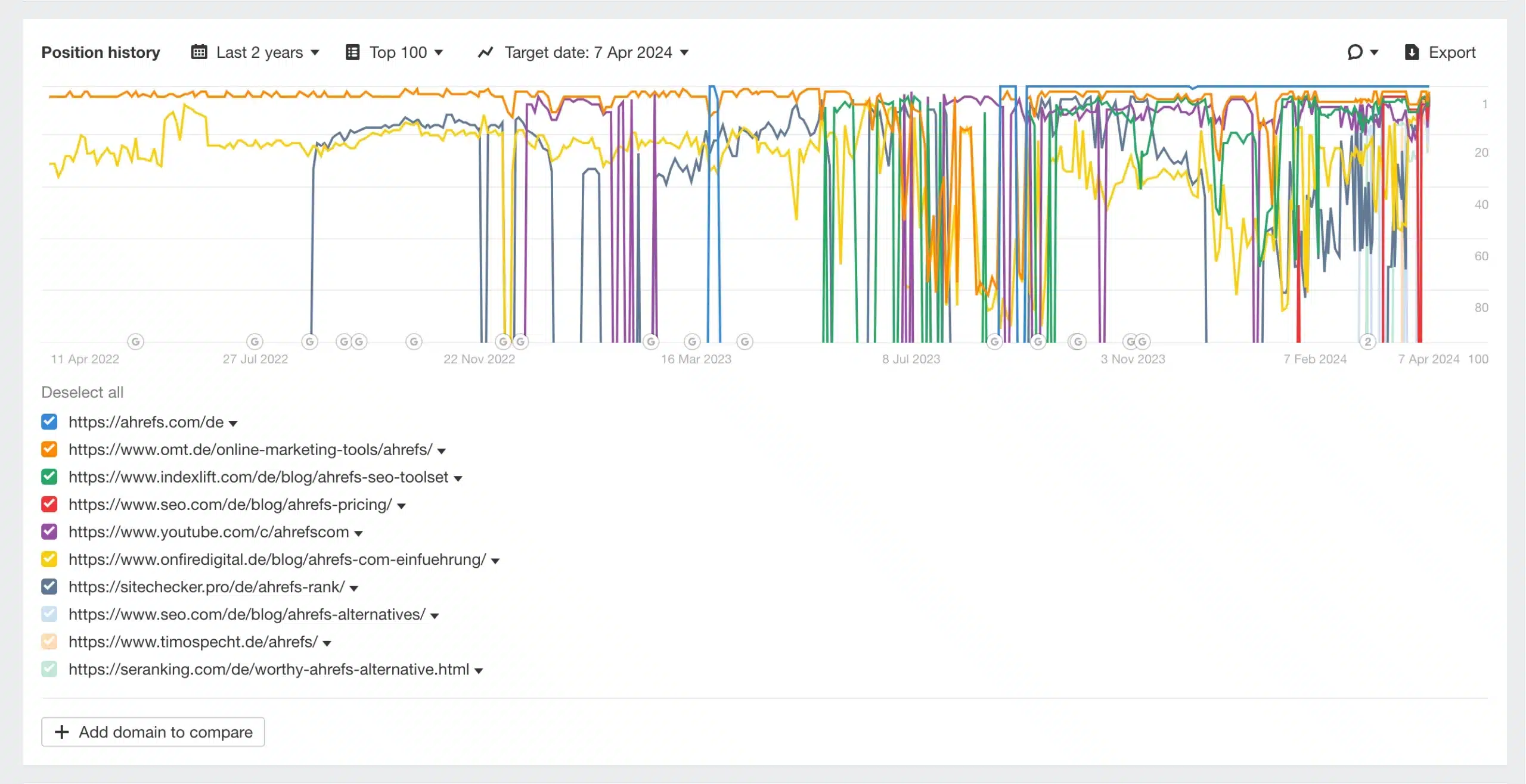Screen dimensions: 1526x784
Task: Click Google update marker above 27 Jul 2022
Action: (x=255, y=341)
